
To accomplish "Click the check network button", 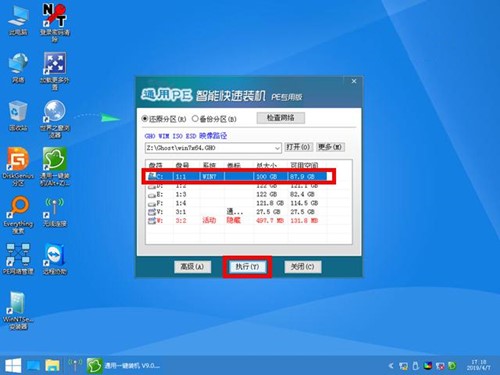I will pyautogui.click(x=281, y=118).
